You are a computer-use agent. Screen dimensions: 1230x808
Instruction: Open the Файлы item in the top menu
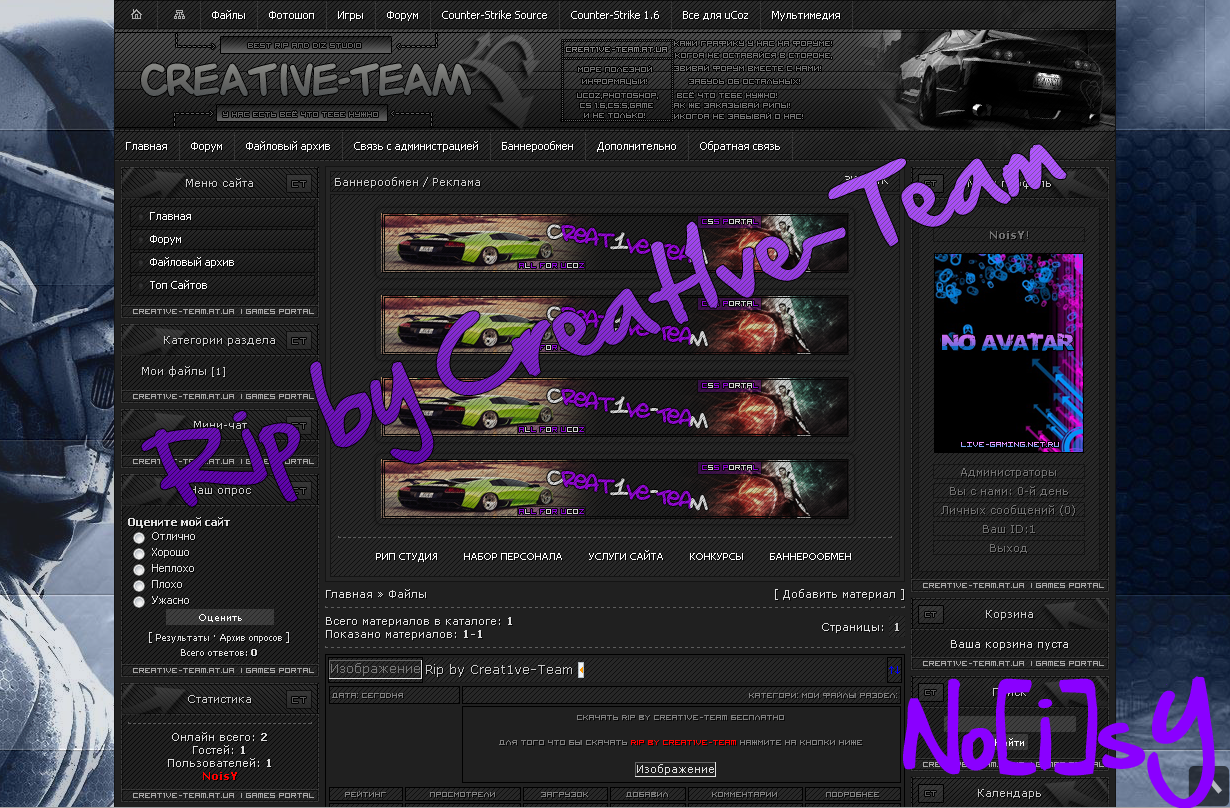coord(228,16)
